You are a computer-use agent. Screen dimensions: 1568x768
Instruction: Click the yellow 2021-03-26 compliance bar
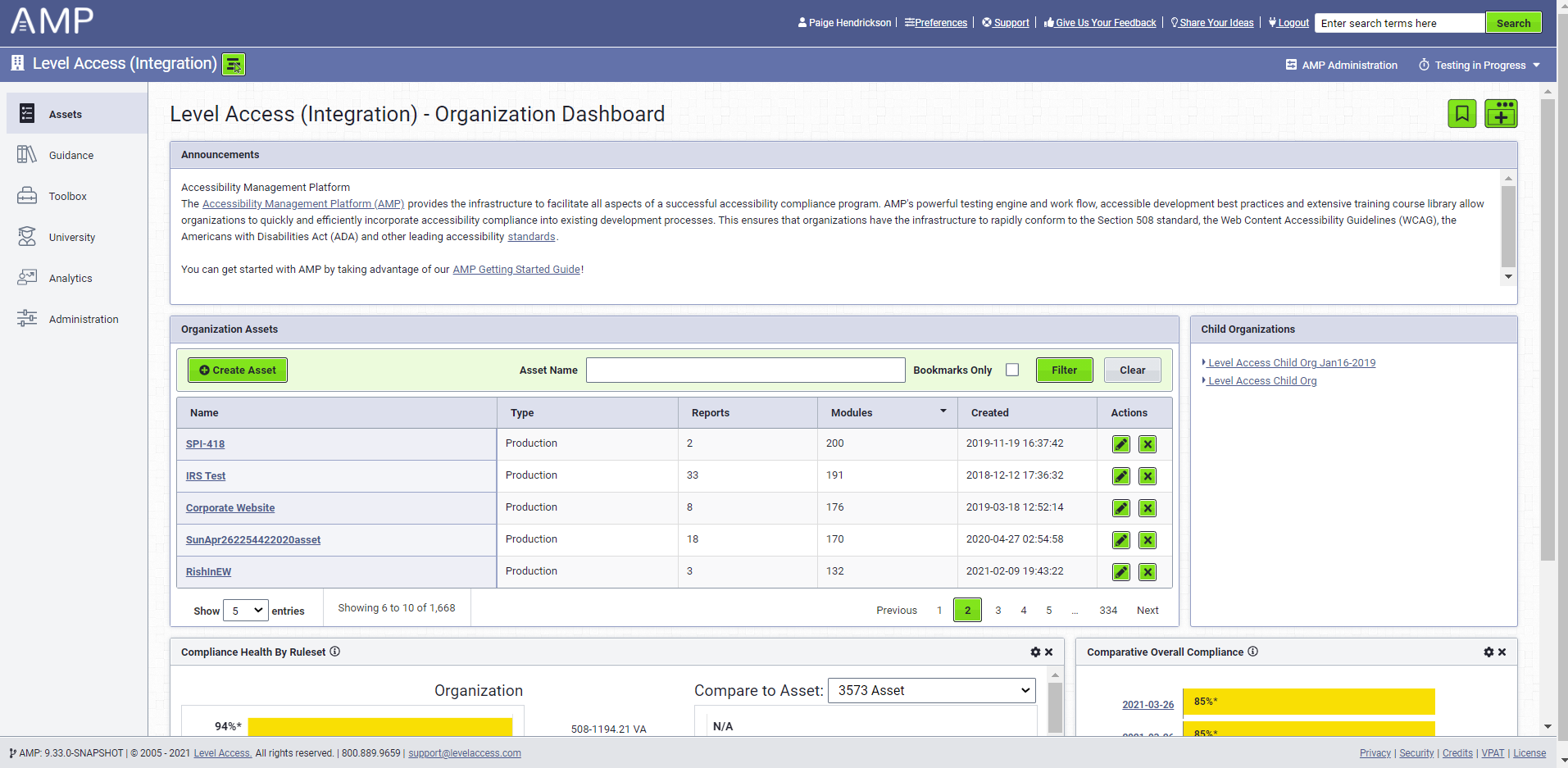click(x=1308, y=702)
